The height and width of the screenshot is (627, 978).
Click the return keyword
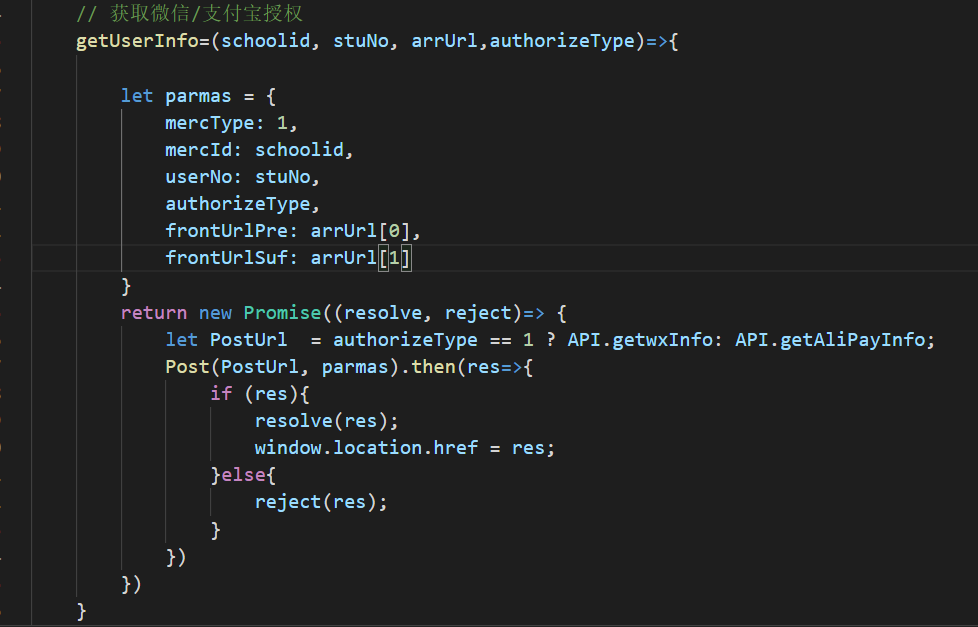(x=153, y=313)
